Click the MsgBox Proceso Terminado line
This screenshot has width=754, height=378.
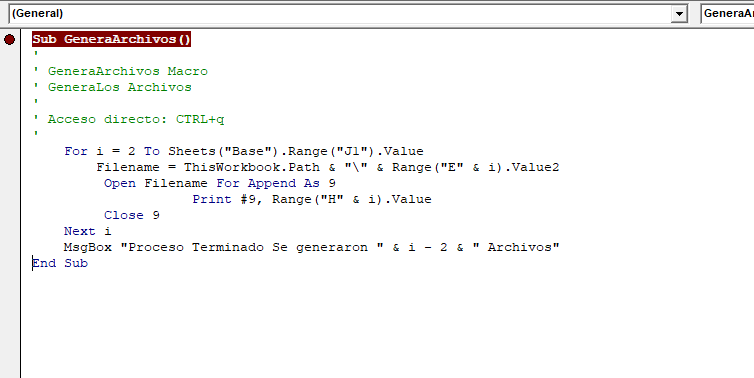coord(312,247)
